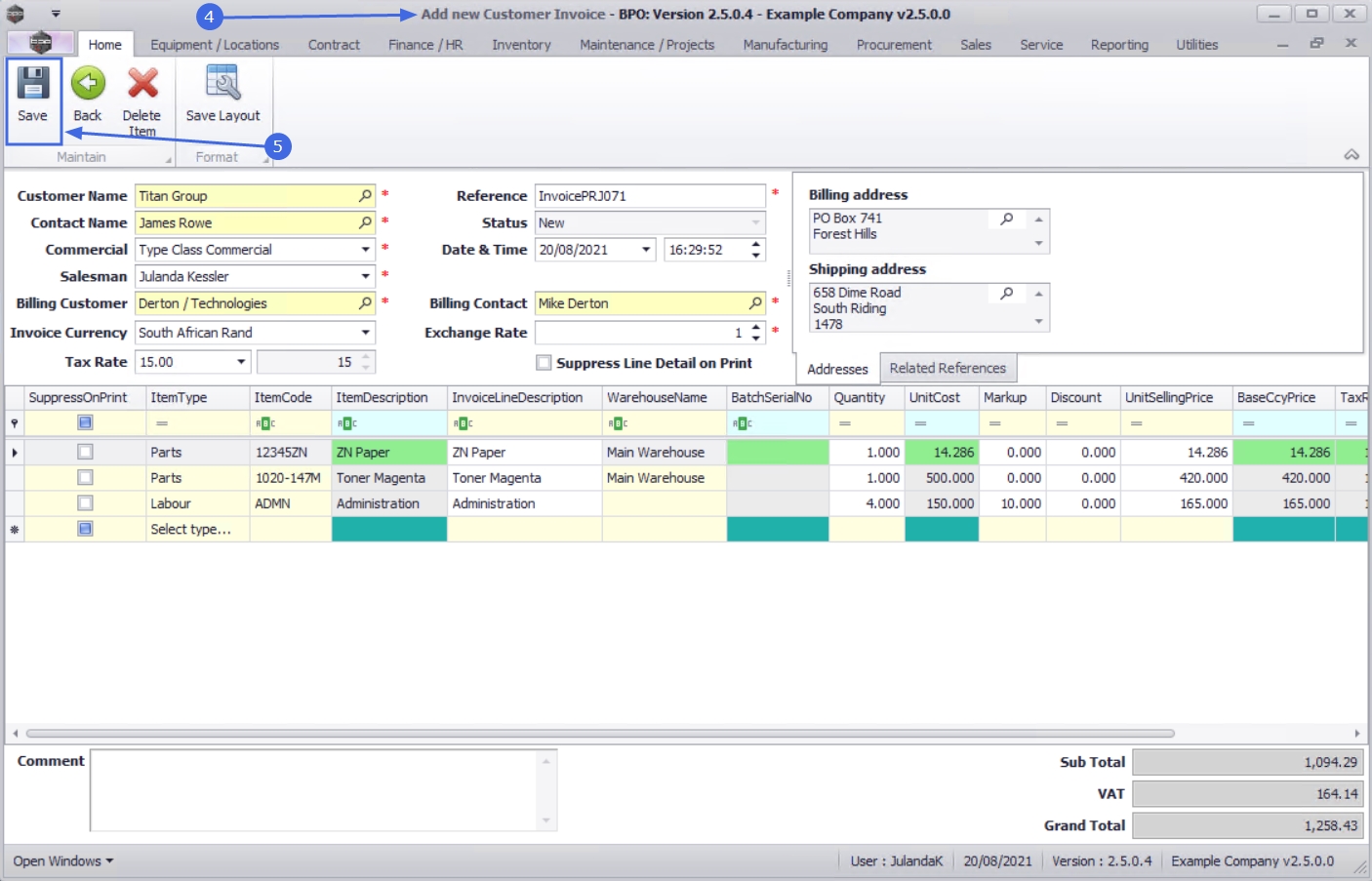
Task: Open Customer Name search magnifier
Action: pyautogui.click(x=365, y=196)
